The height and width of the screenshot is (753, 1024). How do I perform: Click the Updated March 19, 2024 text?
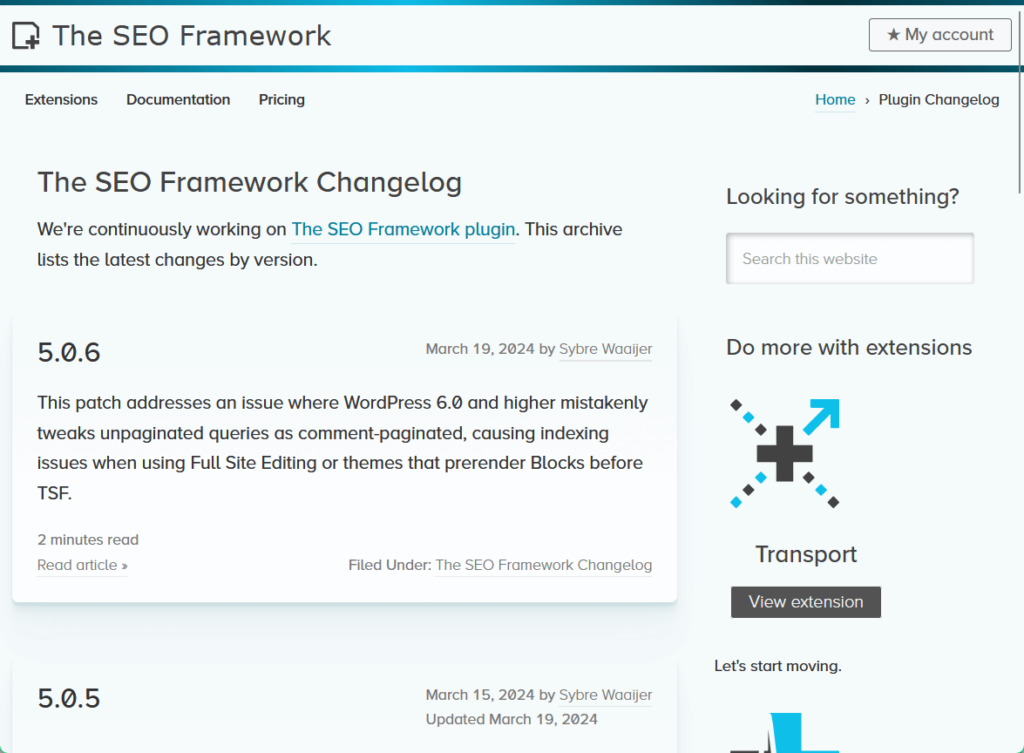click(x=511, y=719)
